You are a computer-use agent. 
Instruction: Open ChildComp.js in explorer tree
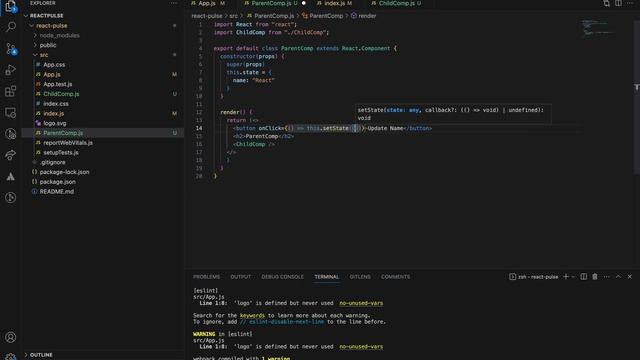(x=61, y=94)
